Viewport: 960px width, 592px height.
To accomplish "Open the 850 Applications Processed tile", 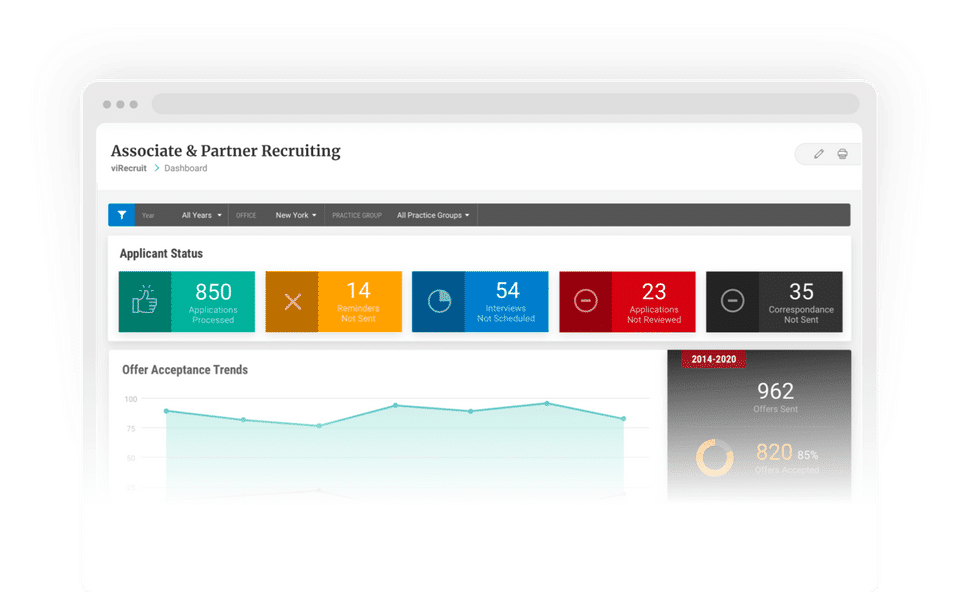I will (x=187, y=302).
